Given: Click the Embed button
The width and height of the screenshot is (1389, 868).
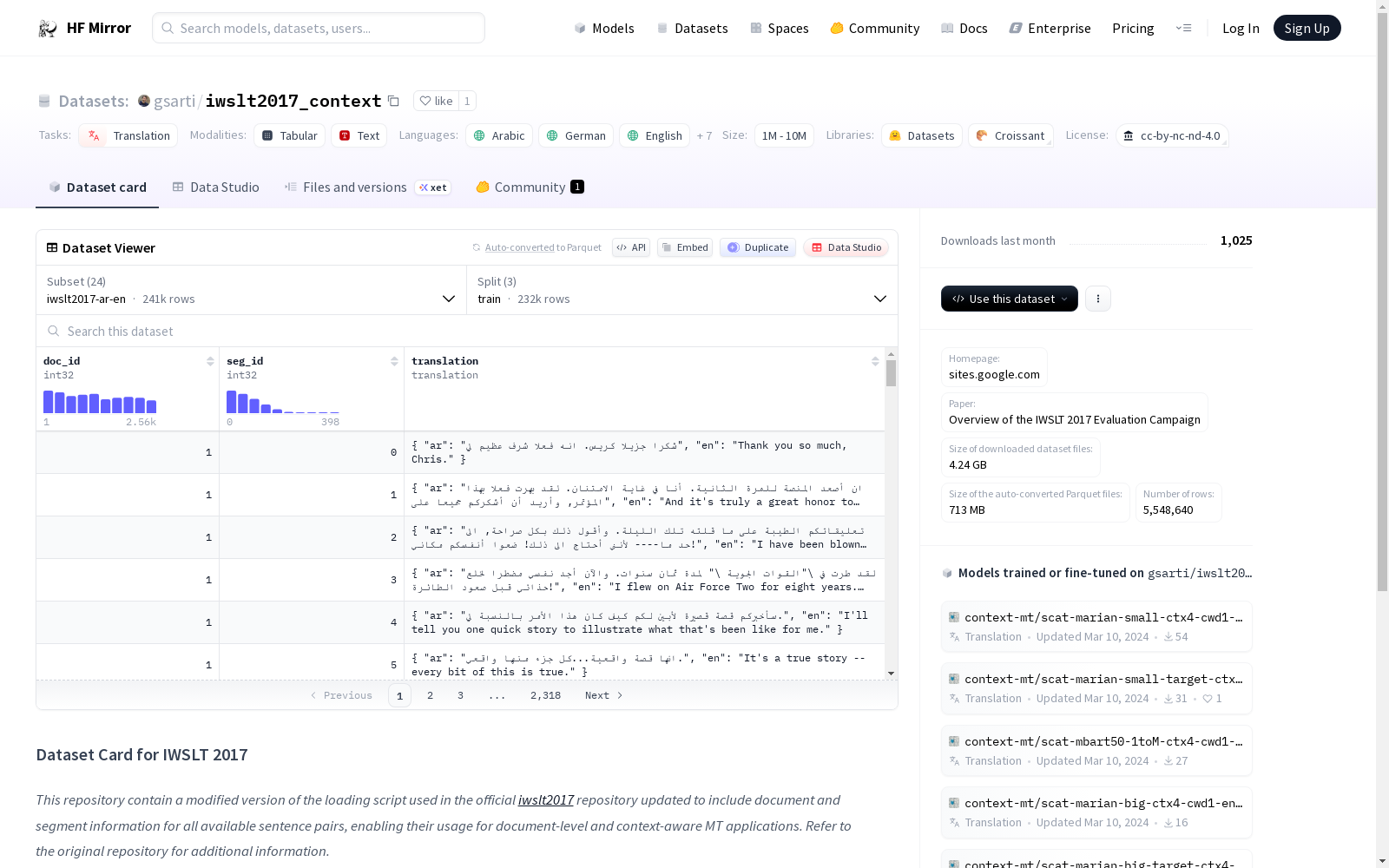Looking at the screenshot, I should click(x=685, y=247).
